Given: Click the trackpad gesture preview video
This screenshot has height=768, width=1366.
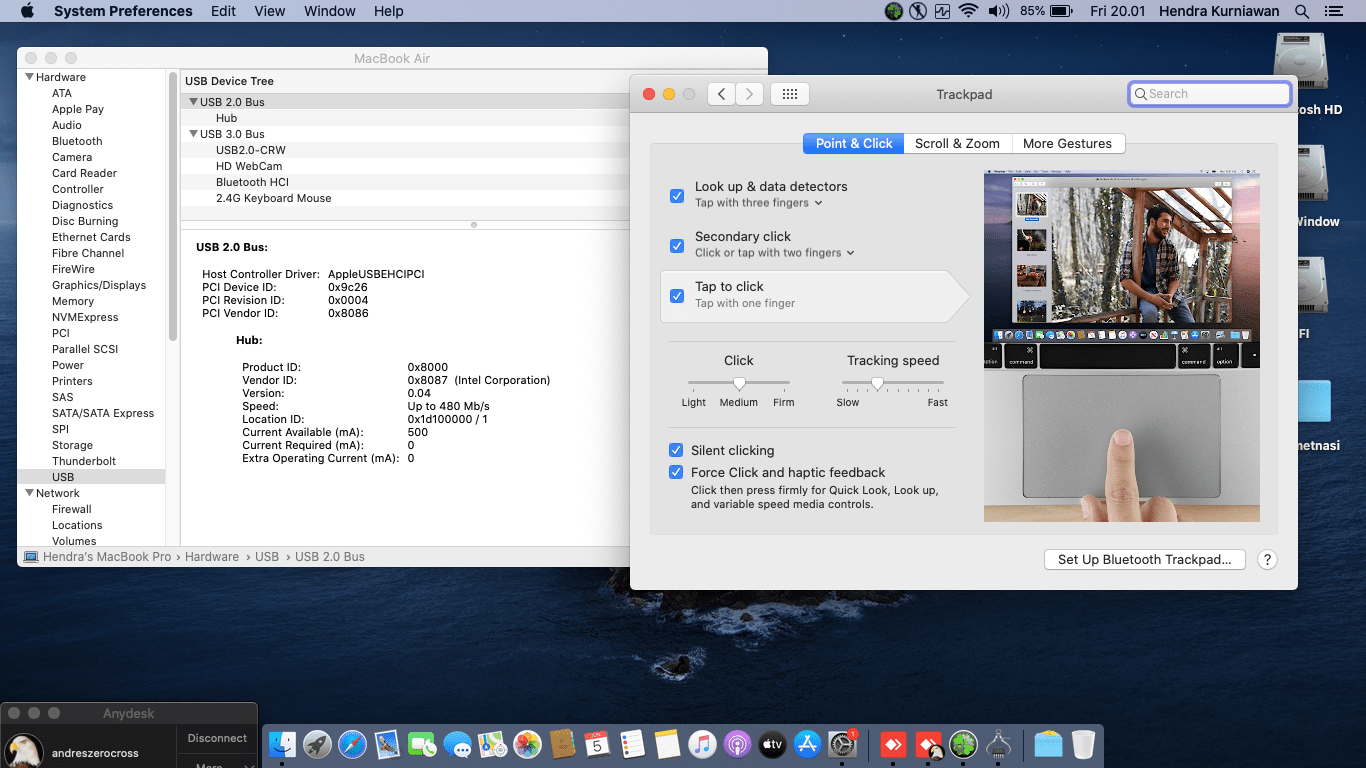Looking at the screenshot, I should click(1122, 347).
